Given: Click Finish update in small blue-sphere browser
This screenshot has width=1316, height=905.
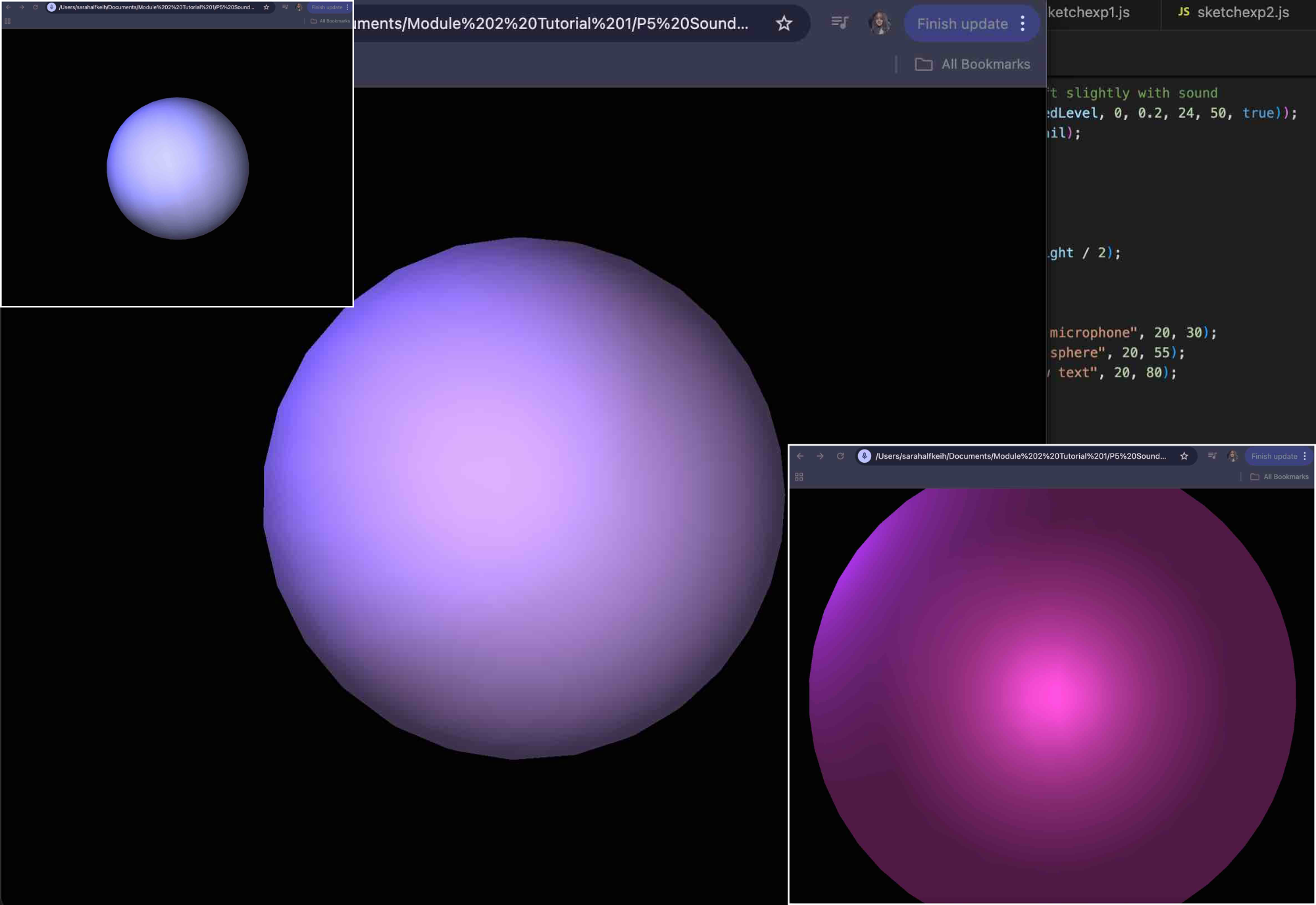Looking at the screenshot, I should [x=326, y=7].
